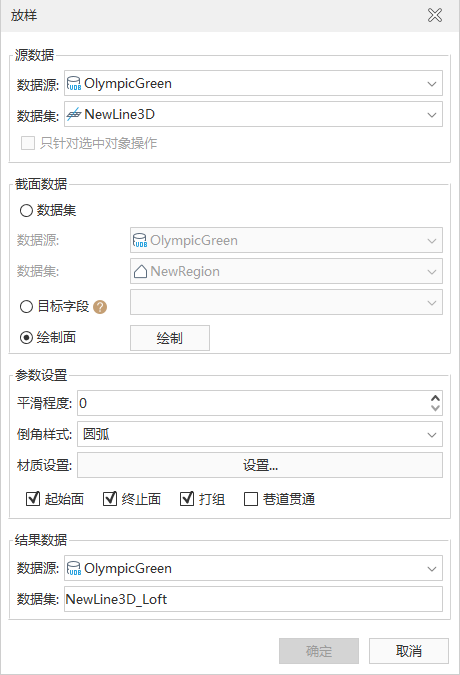Click the help icon beside 目标字段
Viewport: 460px width, 675px height.
pos(100,307)
